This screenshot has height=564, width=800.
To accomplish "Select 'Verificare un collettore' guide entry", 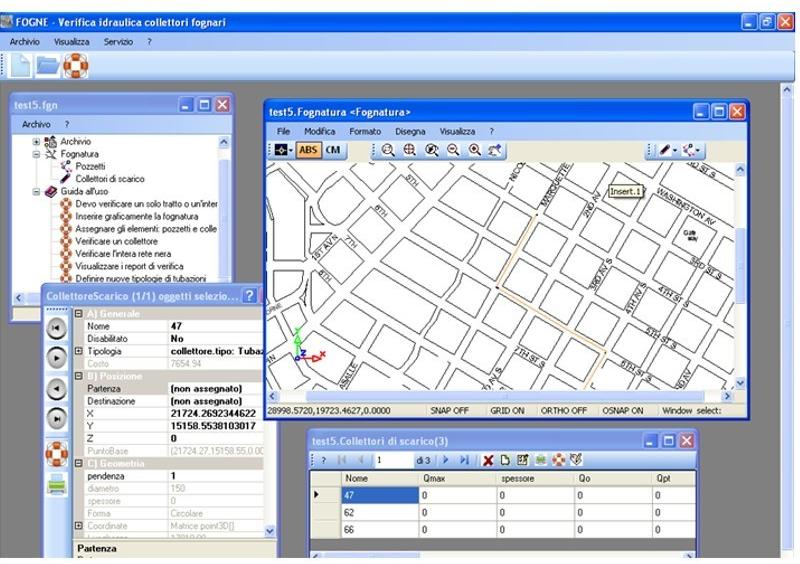I will [x=116, y=241].
